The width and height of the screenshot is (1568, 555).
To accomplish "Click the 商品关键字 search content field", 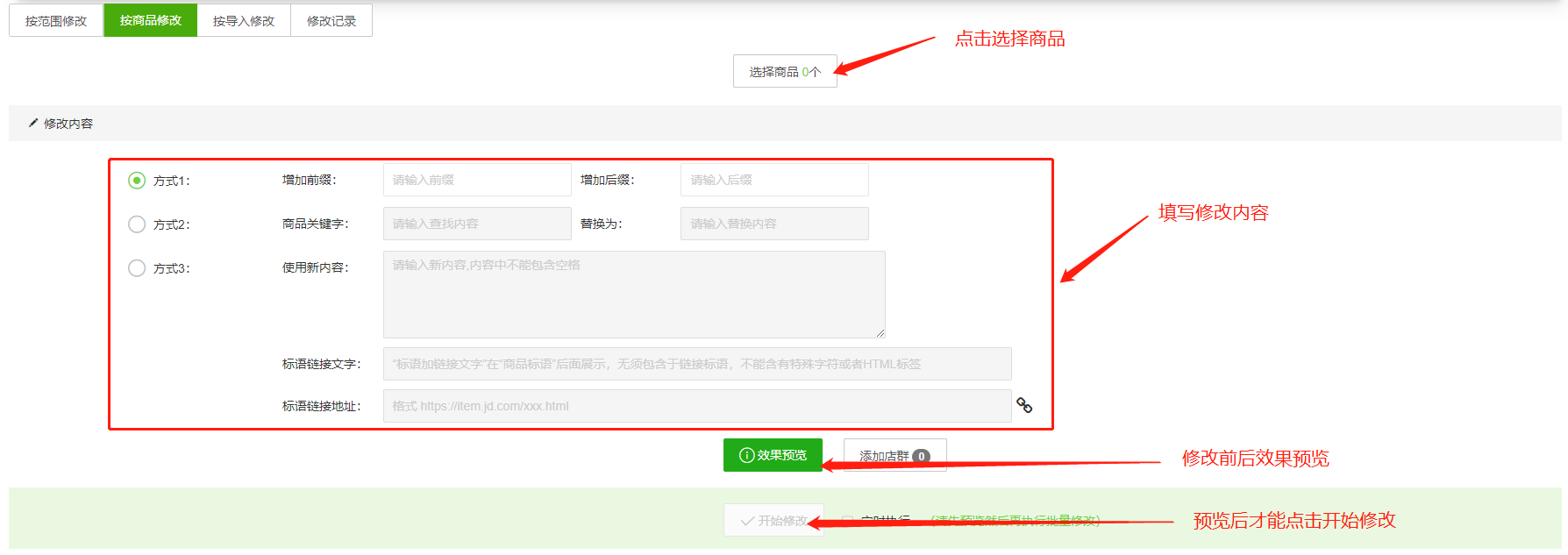I will point(476,224).
